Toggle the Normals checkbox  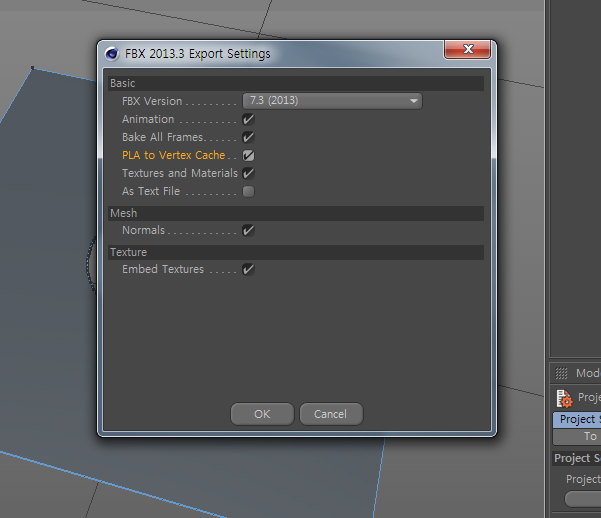coord(248,230)
